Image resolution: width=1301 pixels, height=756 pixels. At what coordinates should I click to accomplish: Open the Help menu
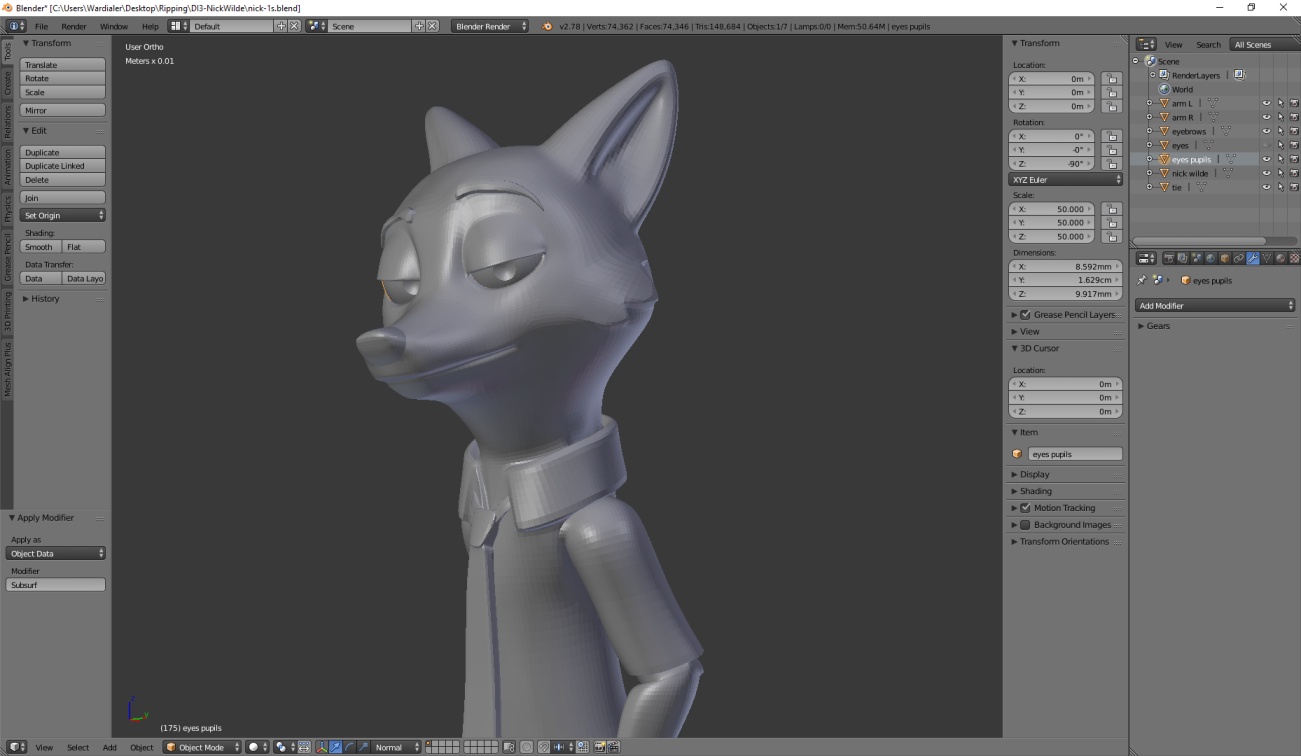tap(150, 26)
